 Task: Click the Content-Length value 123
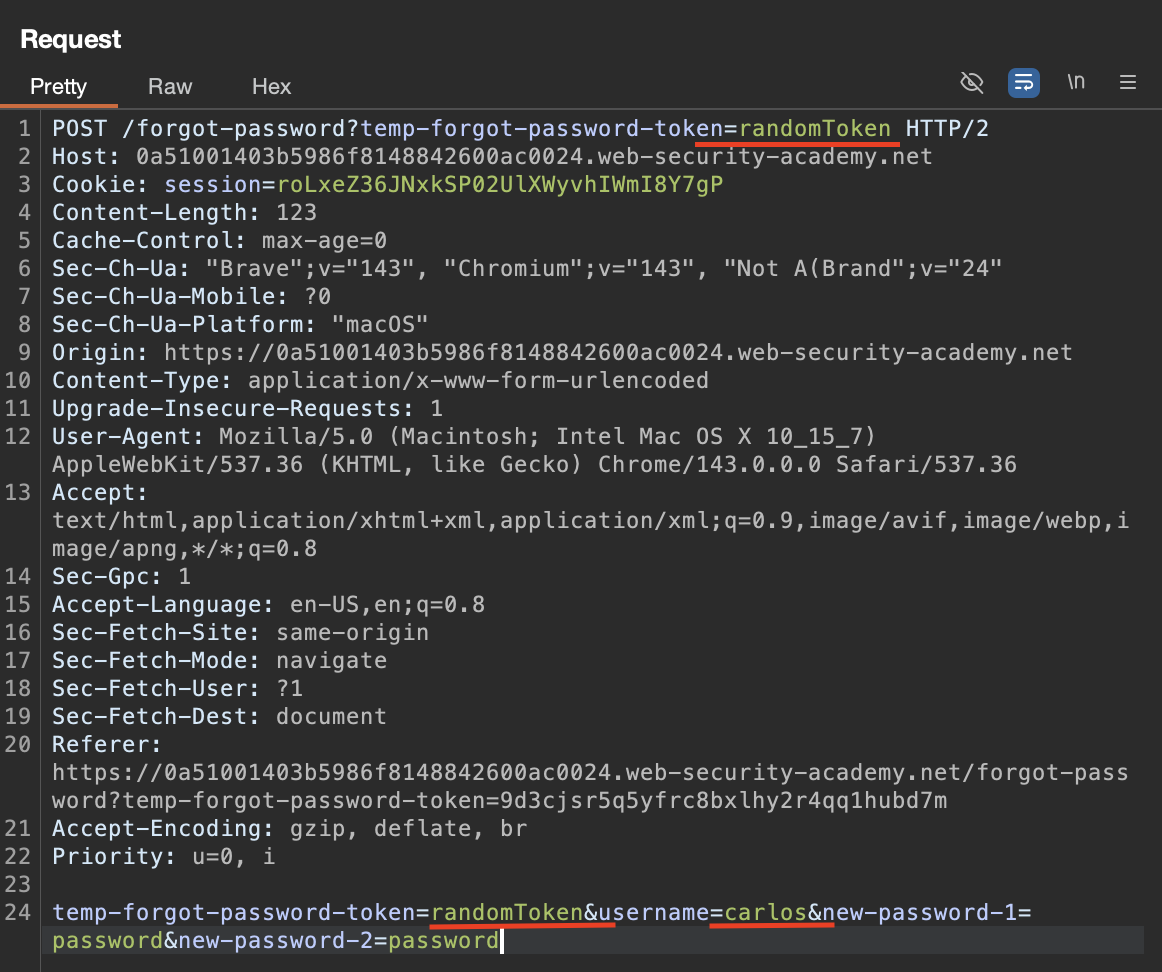[297, 213]
